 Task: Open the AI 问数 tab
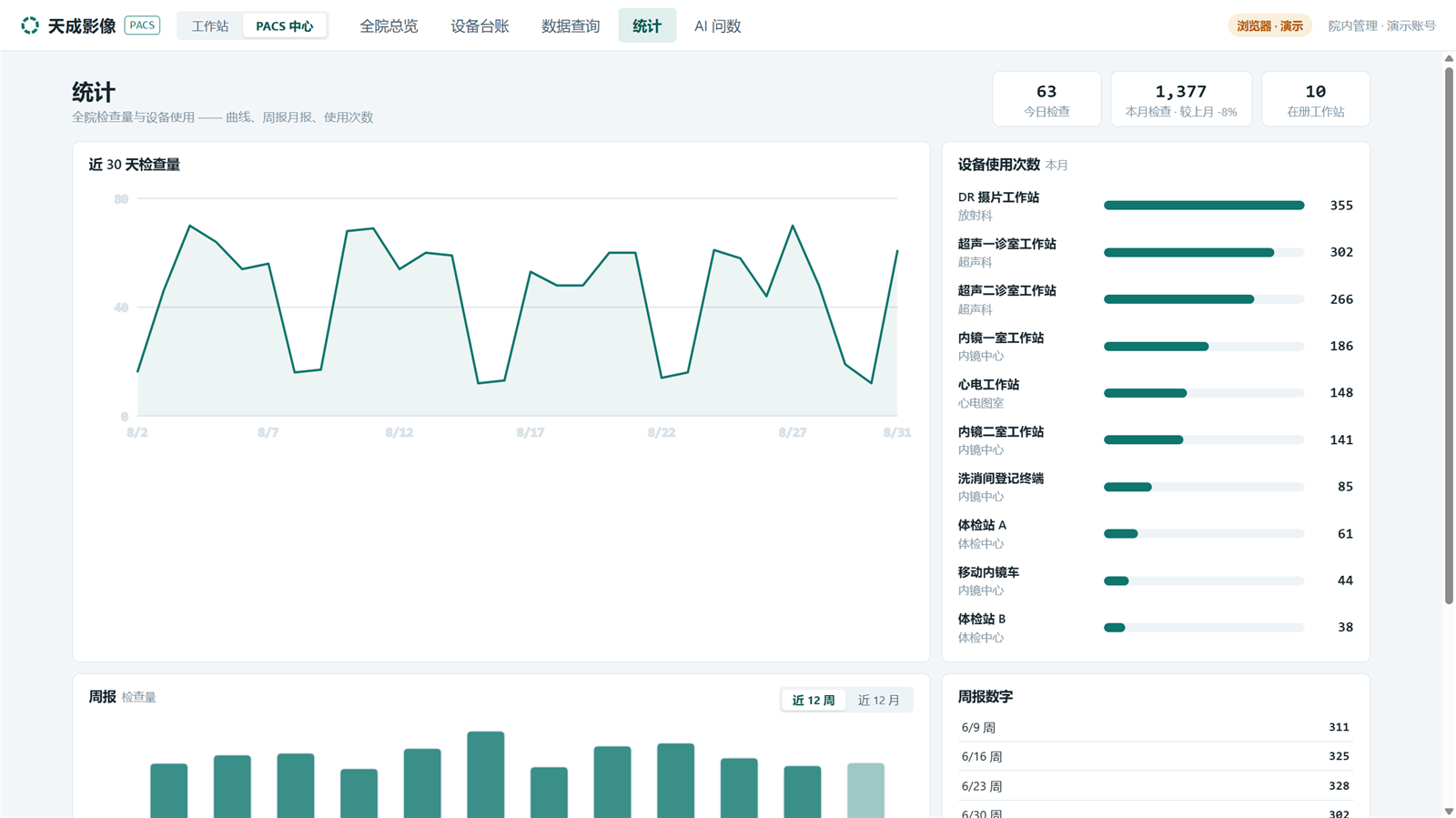click(717, 25)
